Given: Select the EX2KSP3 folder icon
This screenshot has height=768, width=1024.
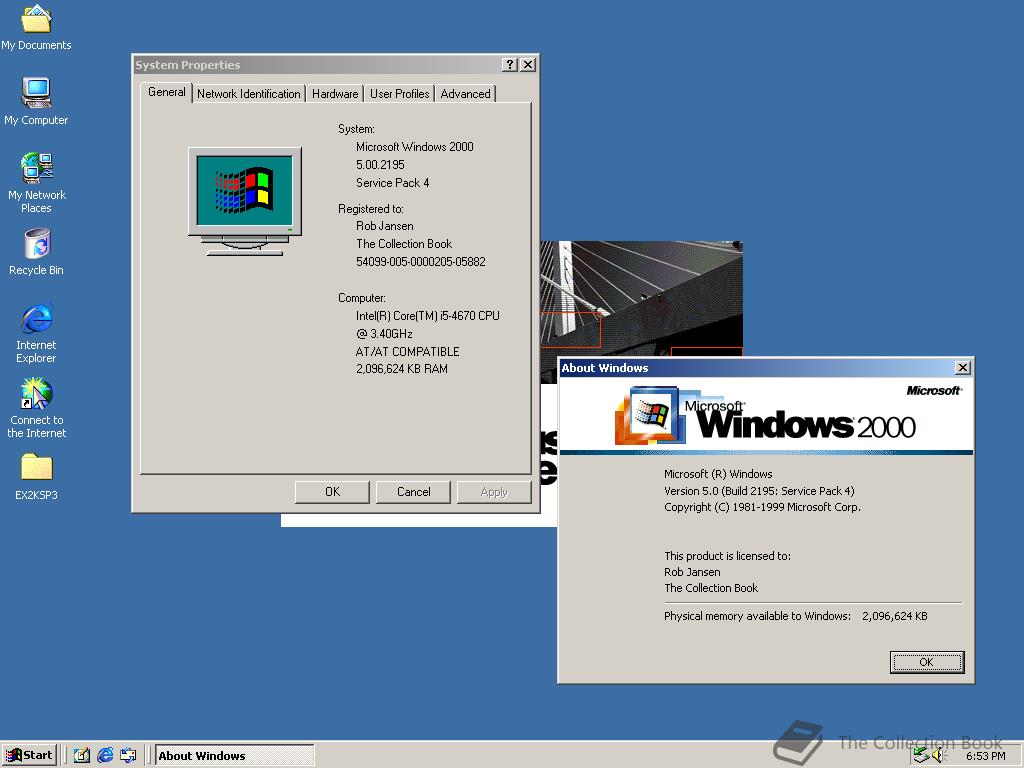Looking at the screenshot, I should tap(37, 476).
